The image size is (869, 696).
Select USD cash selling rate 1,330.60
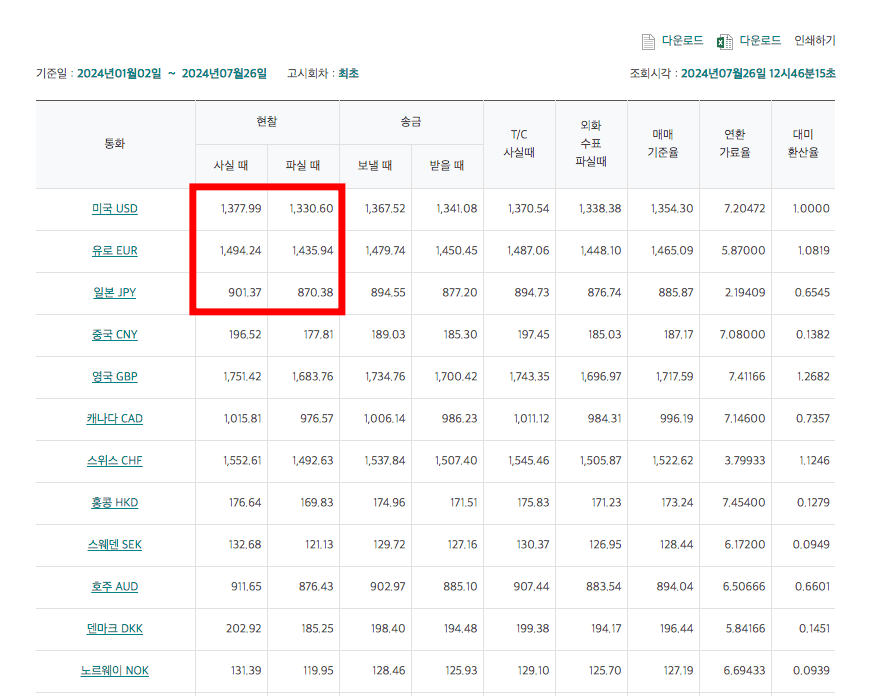point(311,209)
